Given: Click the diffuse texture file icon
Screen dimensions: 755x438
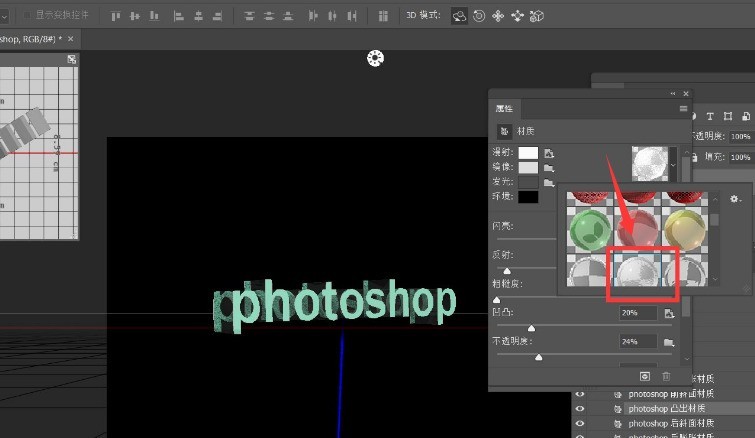Looking at the screenshot, I should tap(548, 154).
